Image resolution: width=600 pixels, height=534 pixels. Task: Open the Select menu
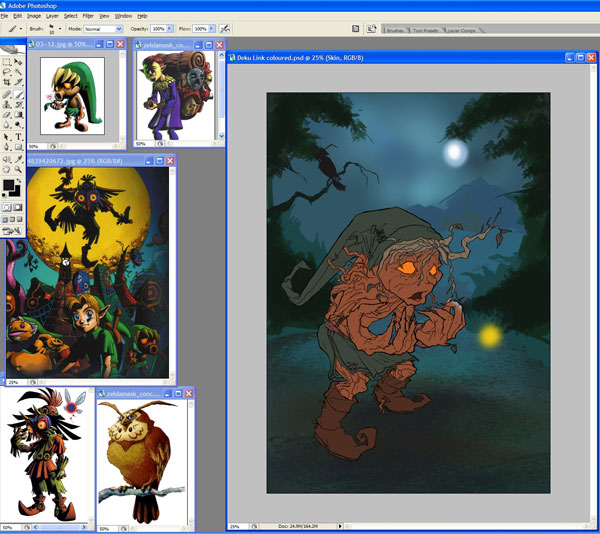pos(71,16)
